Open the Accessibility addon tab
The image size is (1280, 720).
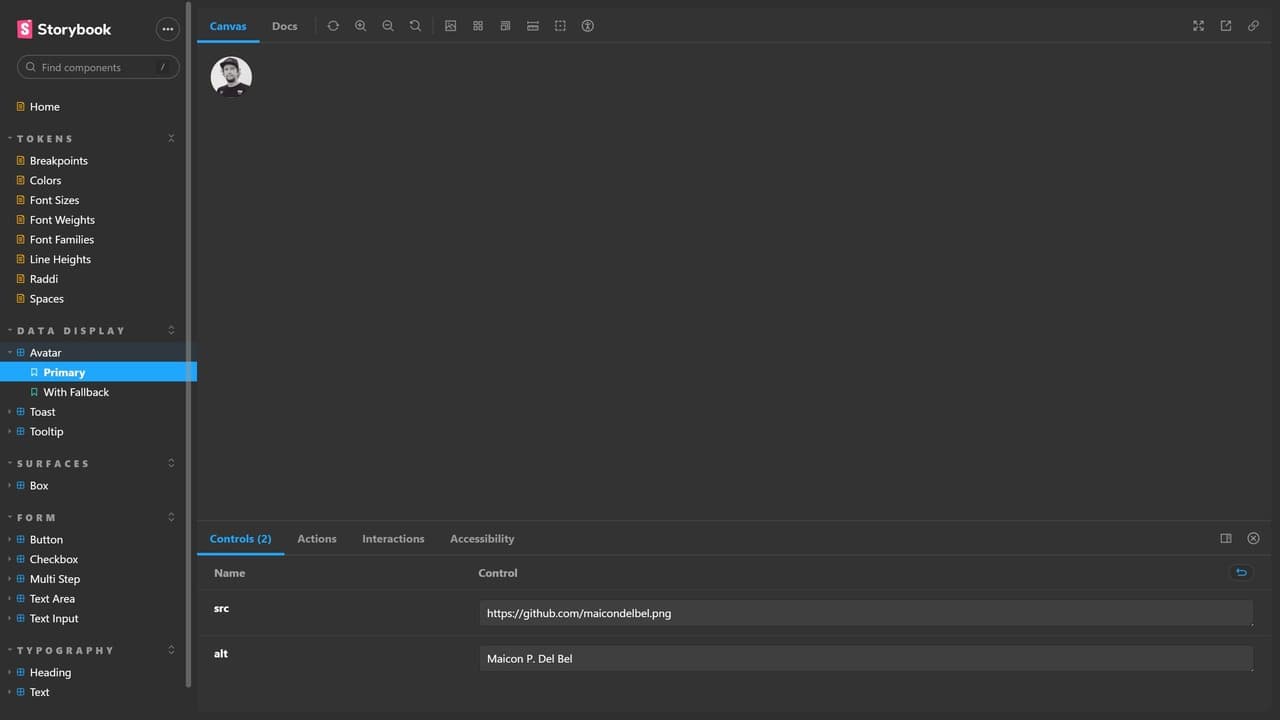click(482, 539)
